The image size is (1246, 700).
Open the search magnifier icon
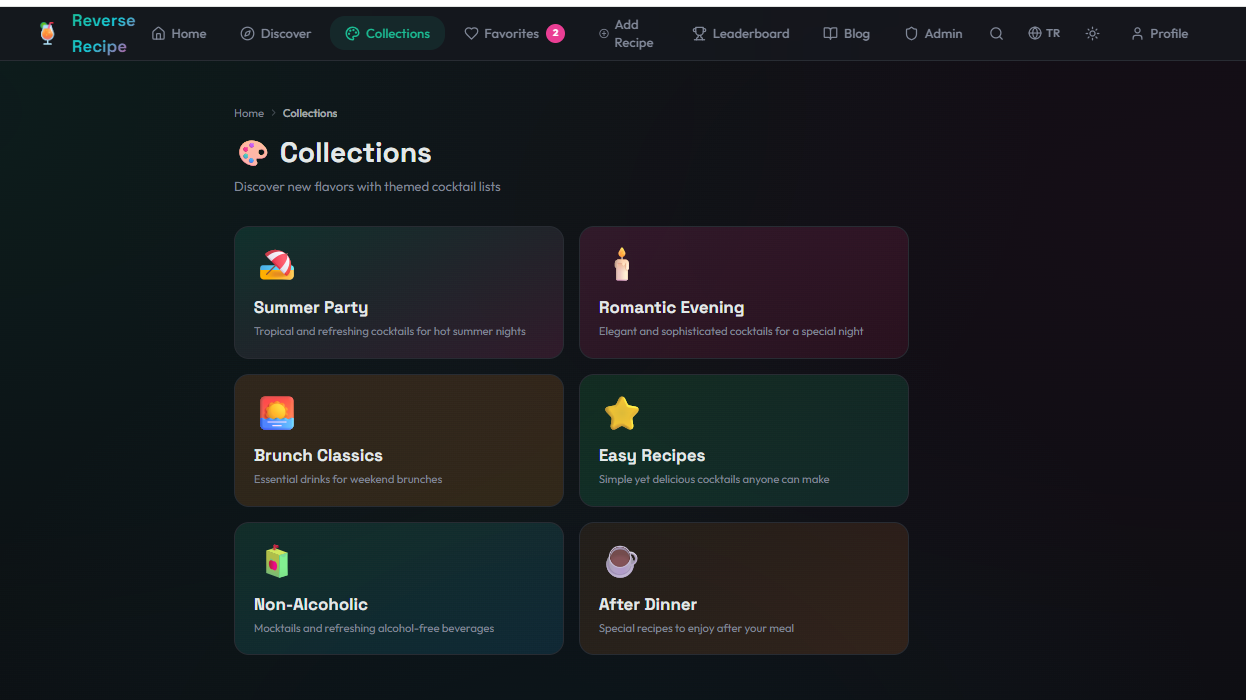coord(996,33)
